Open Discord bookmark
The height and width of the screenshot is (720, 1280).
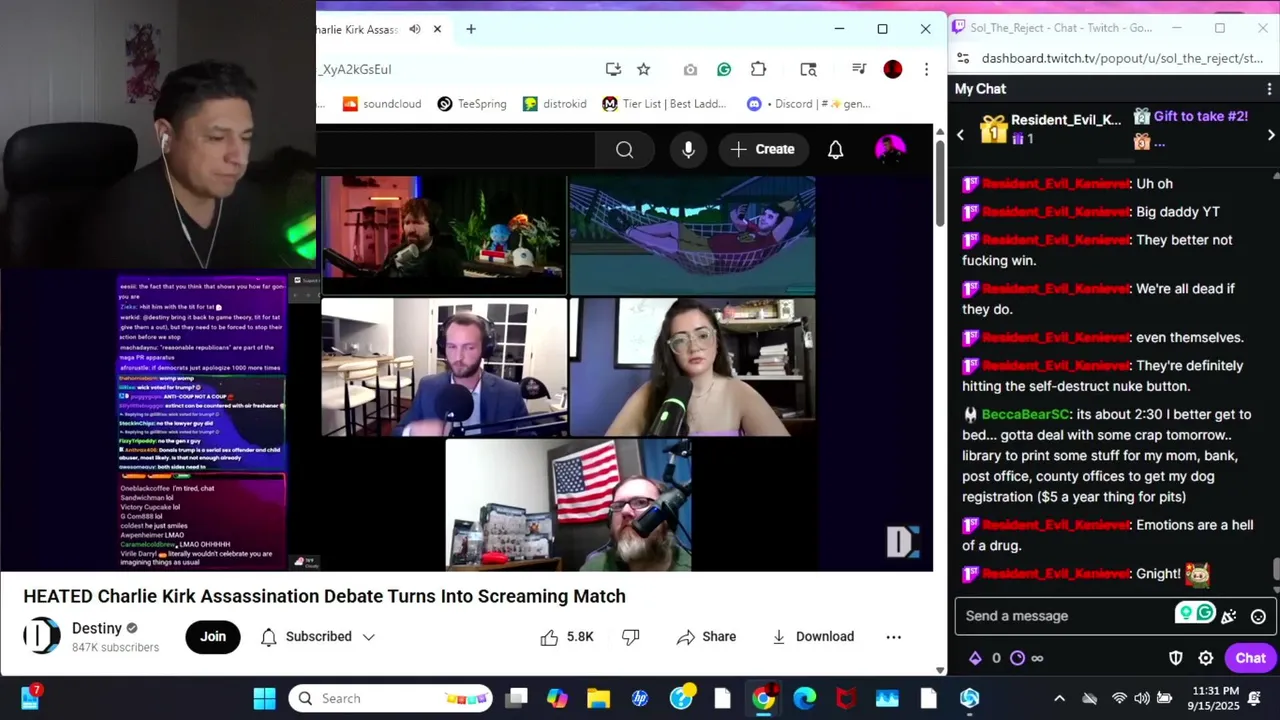[809, 103]
